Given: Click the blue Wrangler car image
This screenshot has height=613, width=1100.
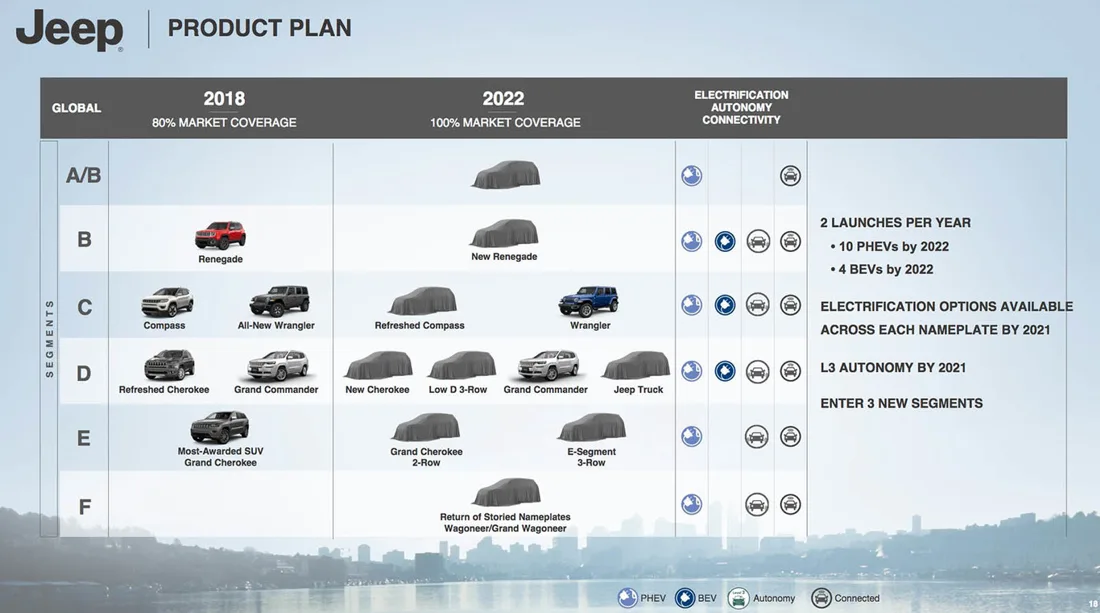Looking at the screenshot, I should [589, 302].
